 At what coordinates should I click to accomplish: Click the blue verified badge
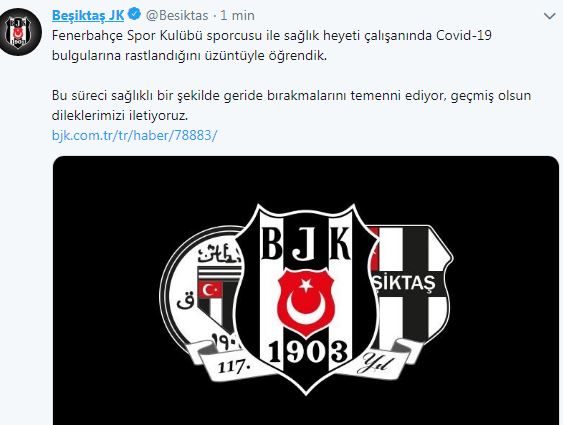point(135,14)
